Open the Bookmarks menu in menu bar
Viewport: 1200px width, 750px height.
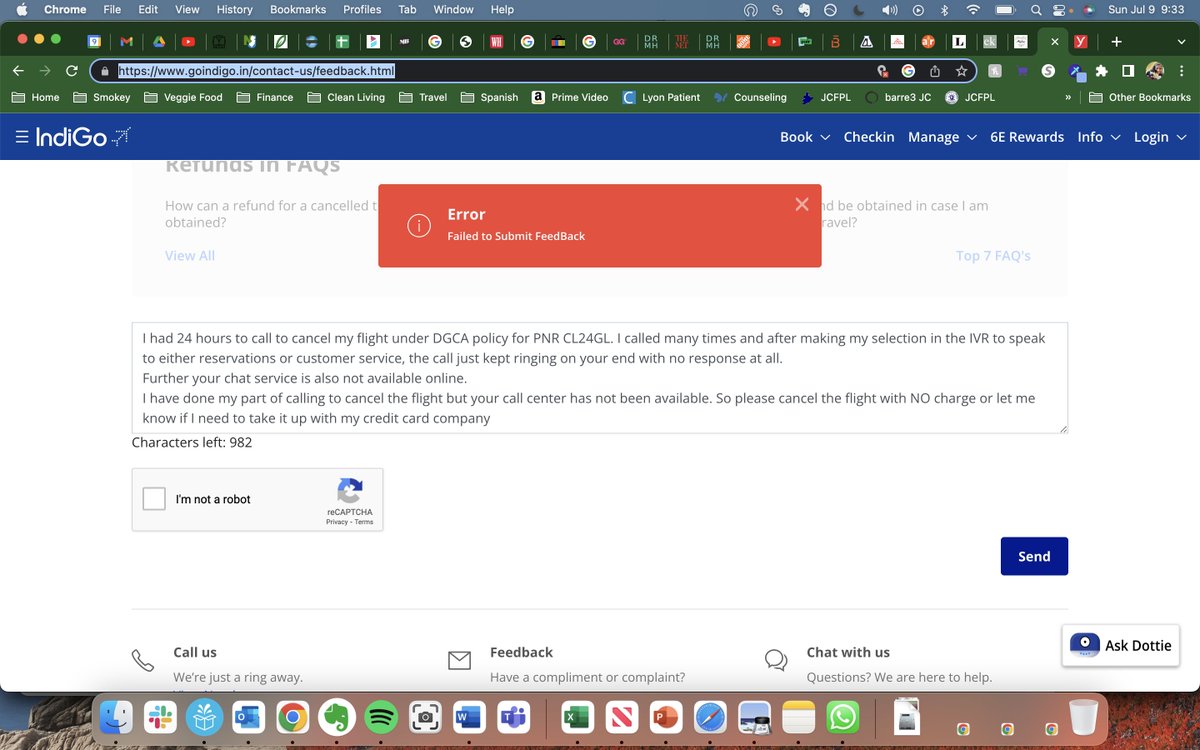coord(298,10)
